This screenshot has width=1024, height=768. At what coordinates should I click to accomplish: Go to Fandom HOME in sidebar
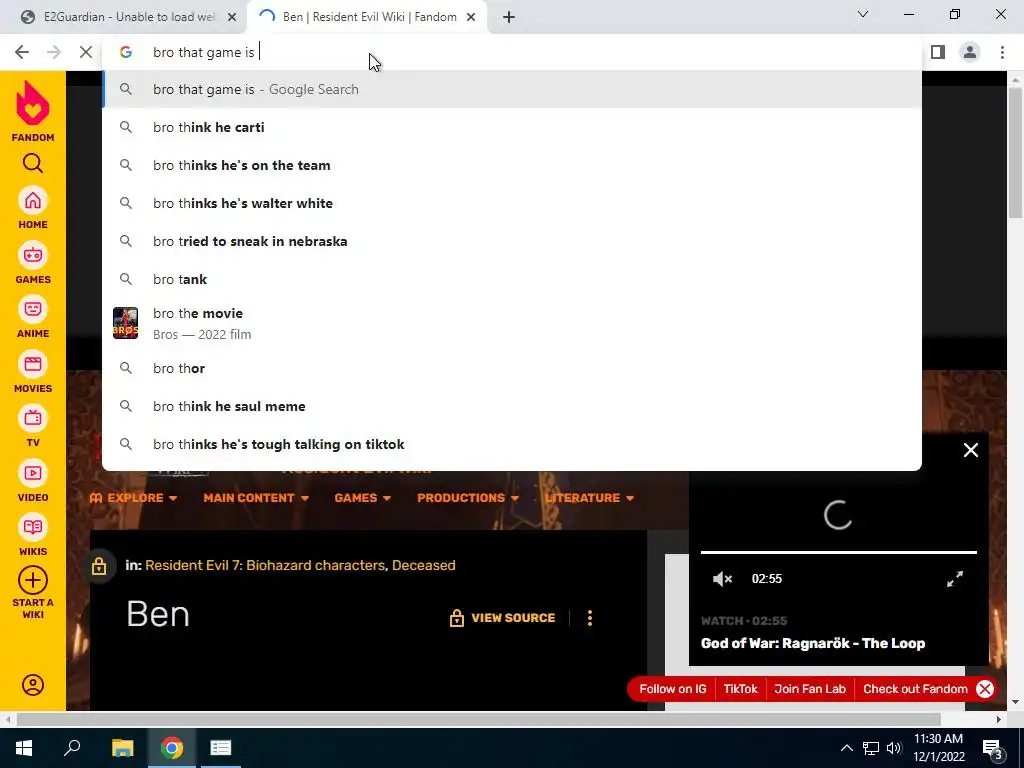33,208
